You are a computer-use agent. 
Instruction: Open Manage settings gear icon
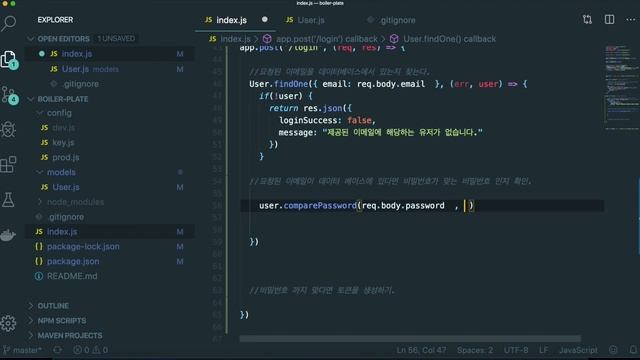click(x=8, y=323)
